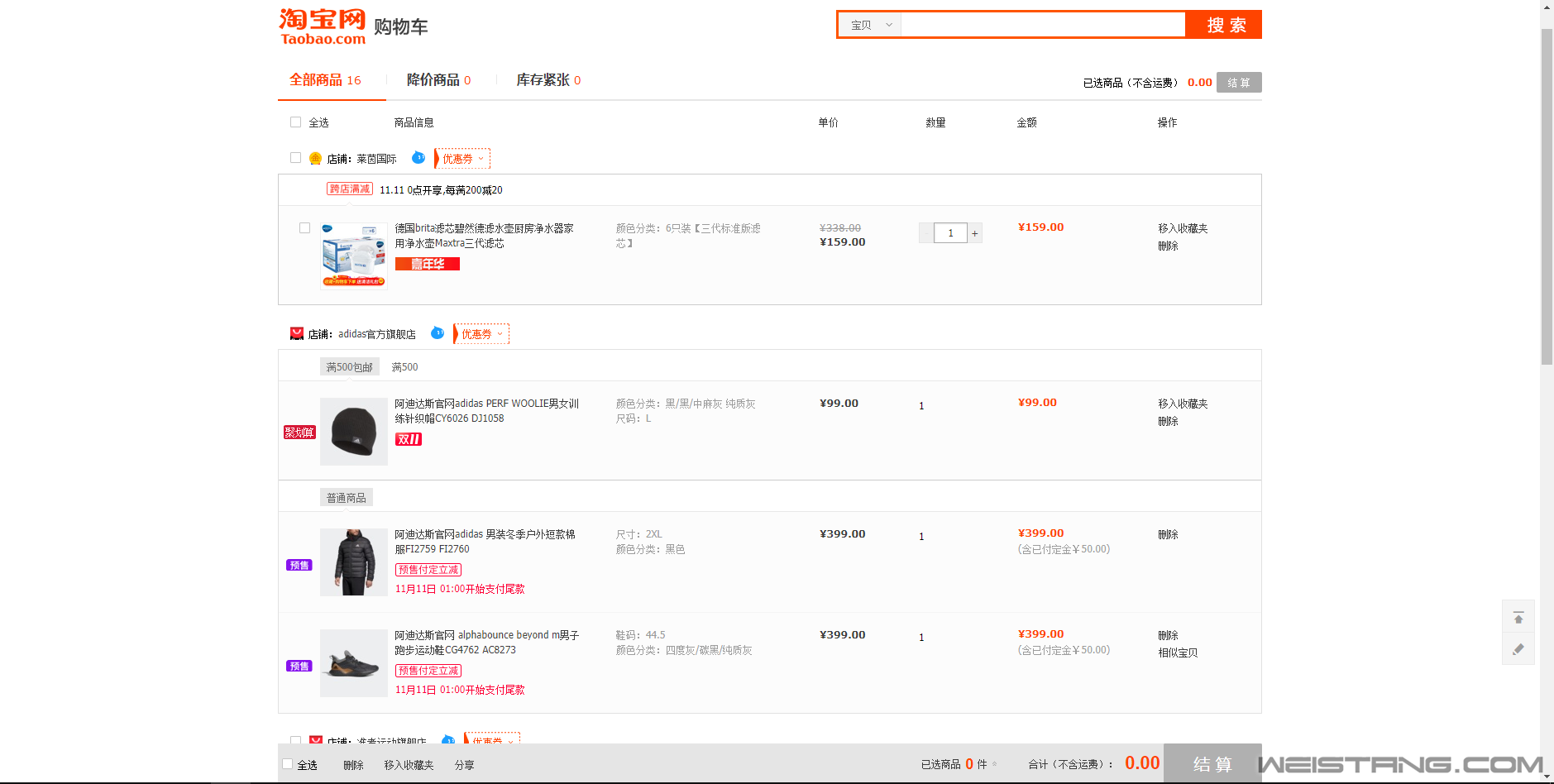The width and height of the screenshot is (1554, 784).
Task: Move adidas hat to favorites
Action: [1183, 404]
